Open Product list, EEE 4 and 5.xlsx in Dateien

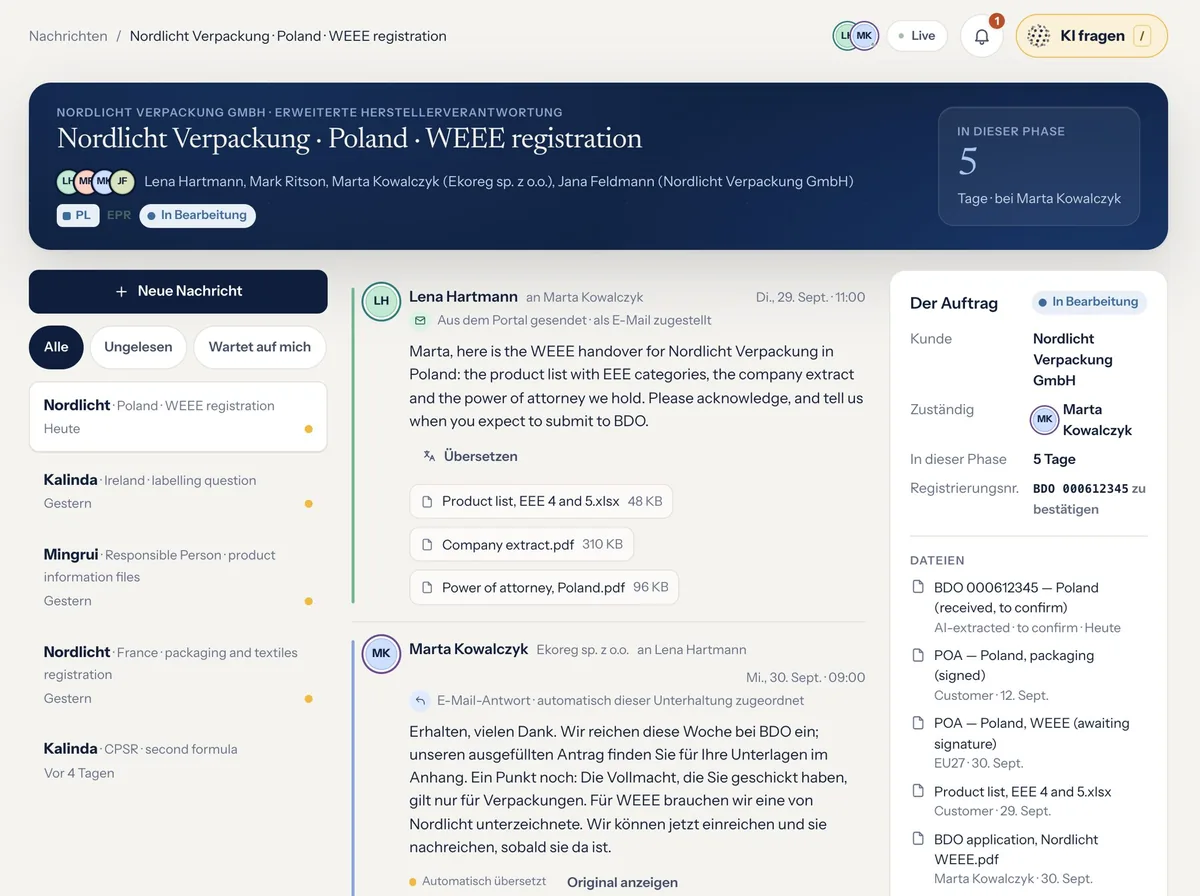click(1029, 801)
